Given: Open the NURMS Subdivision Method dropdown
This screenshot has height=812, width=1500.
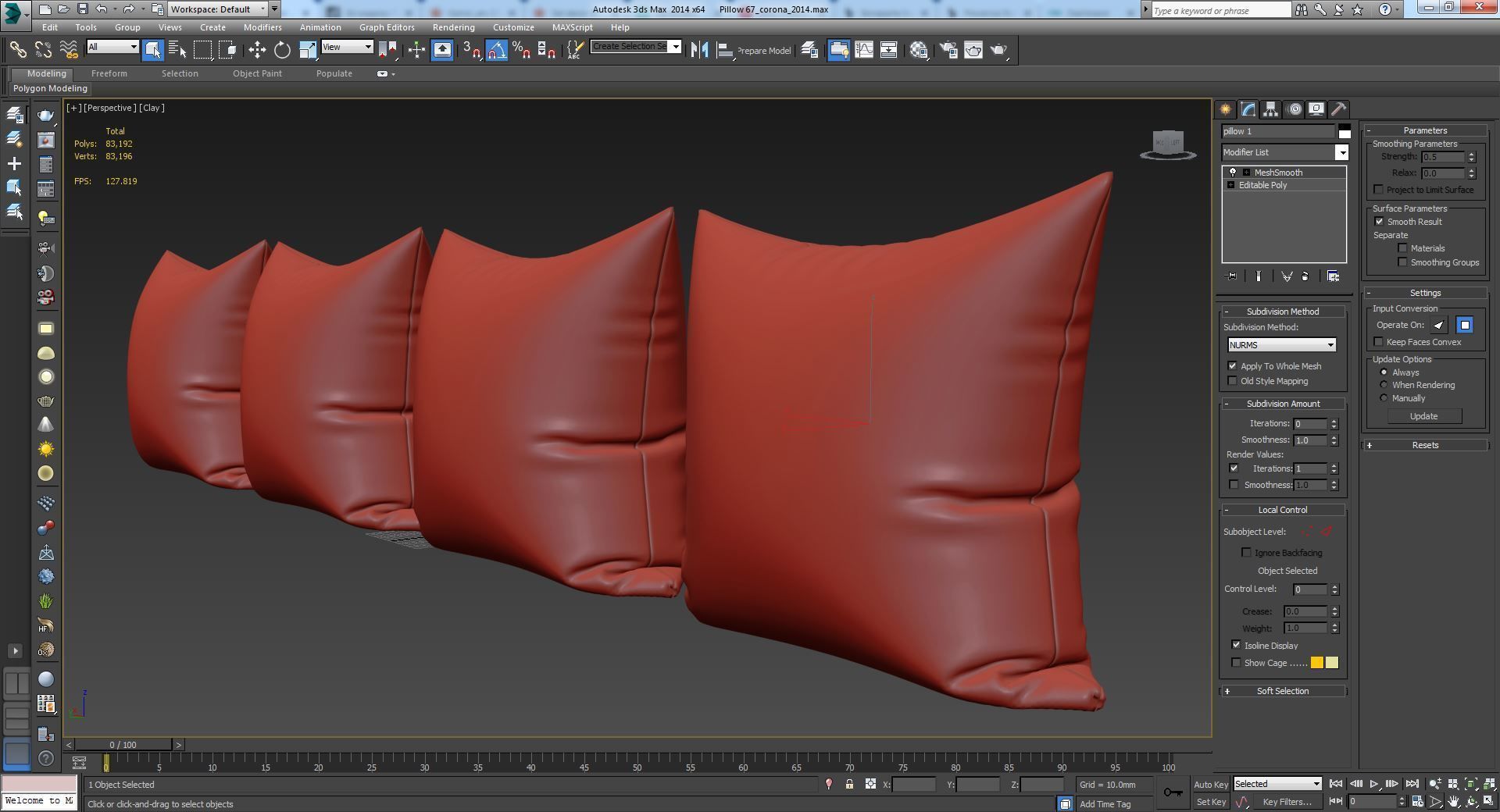Looking at the screenshot, I should 1281,345.
